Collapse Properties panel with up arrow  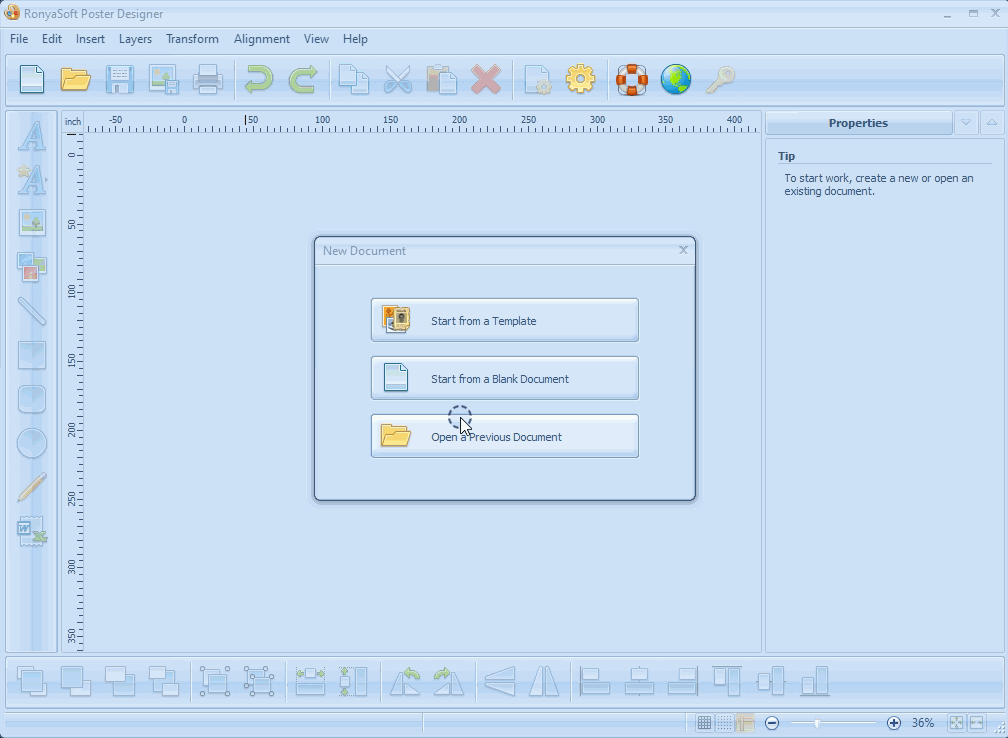point(992,123)
